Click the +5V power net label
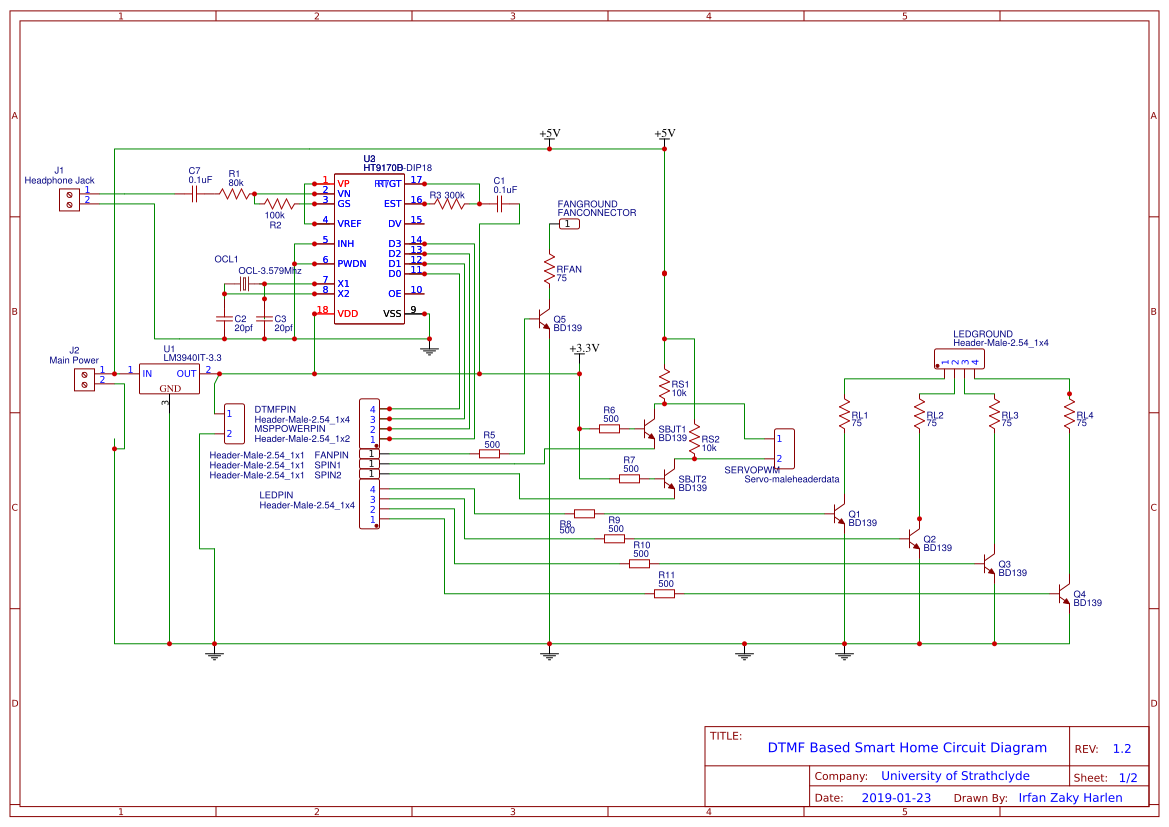The width and height of the screenshot is (1169, 827). [548, 131]
